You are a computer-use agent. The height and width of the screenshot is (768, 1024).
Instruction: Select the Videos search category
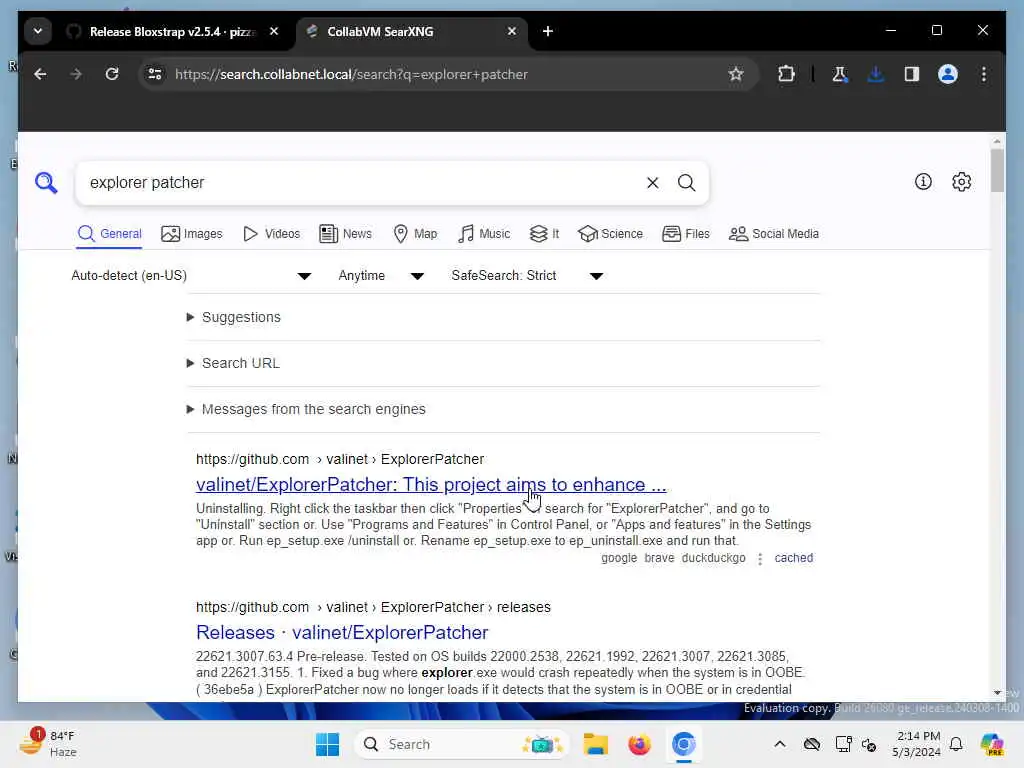271,234
